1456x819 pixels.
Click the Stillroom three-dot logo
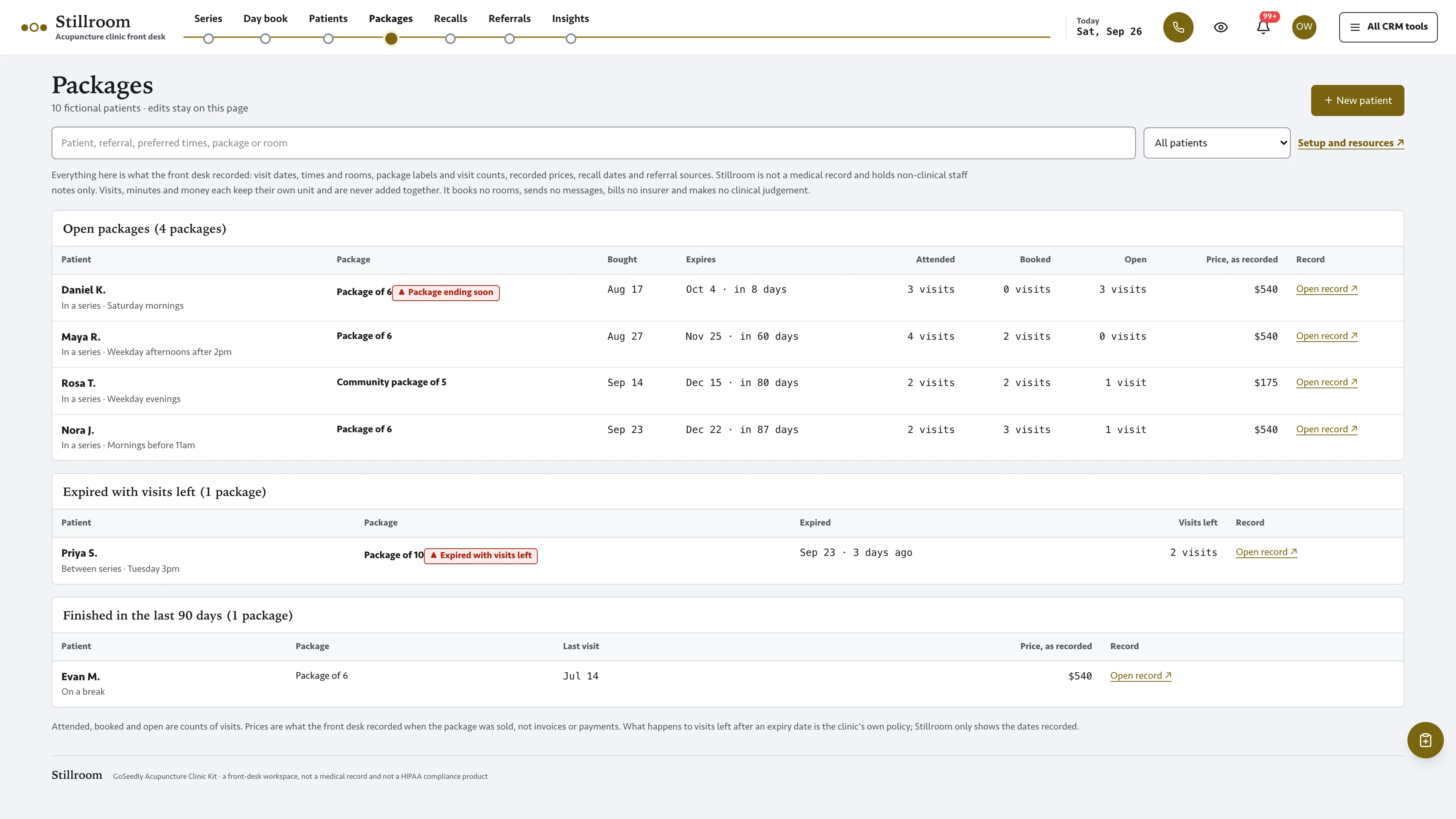34,27
